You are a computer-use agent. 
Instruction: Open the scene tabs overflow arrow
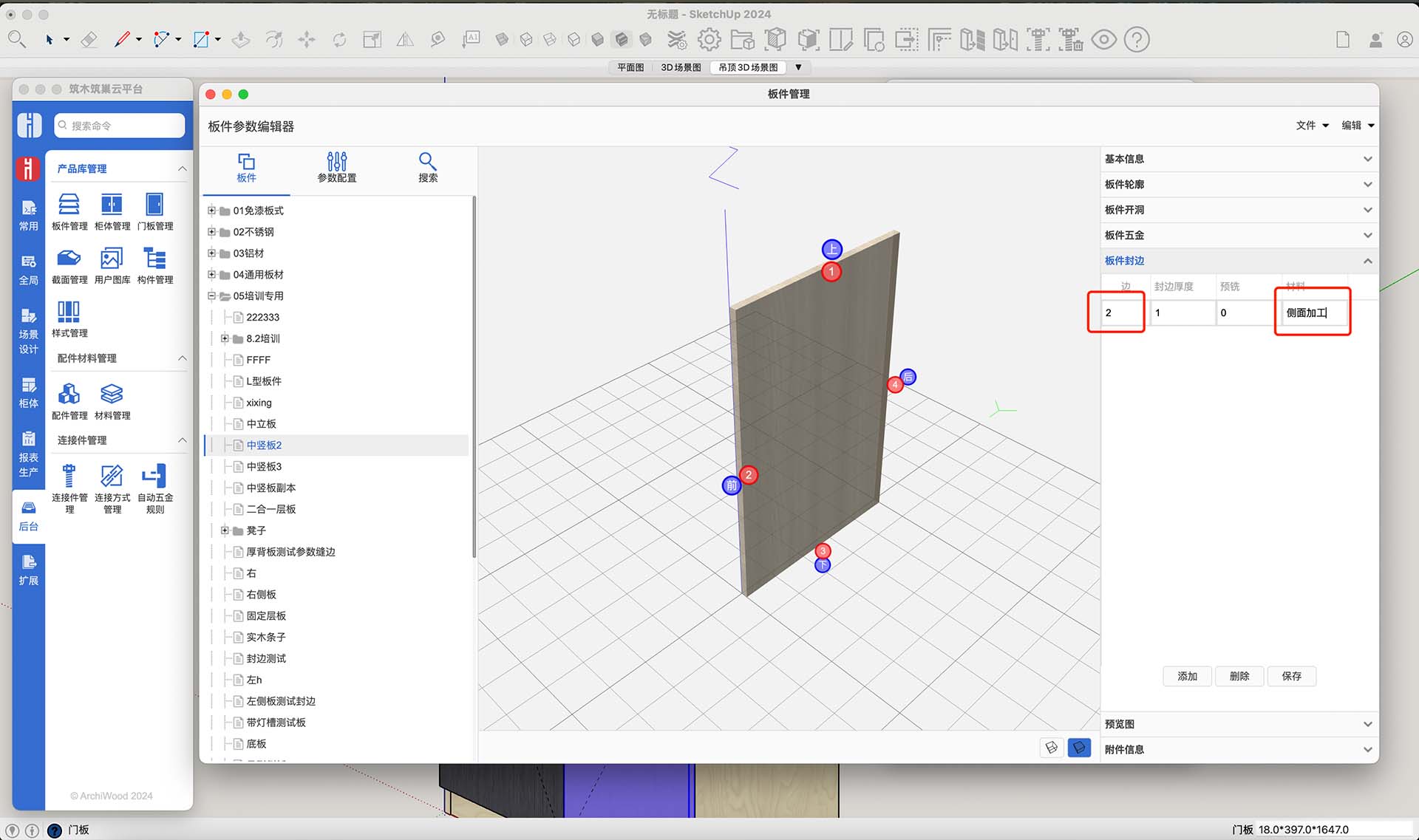coord(798,67)
